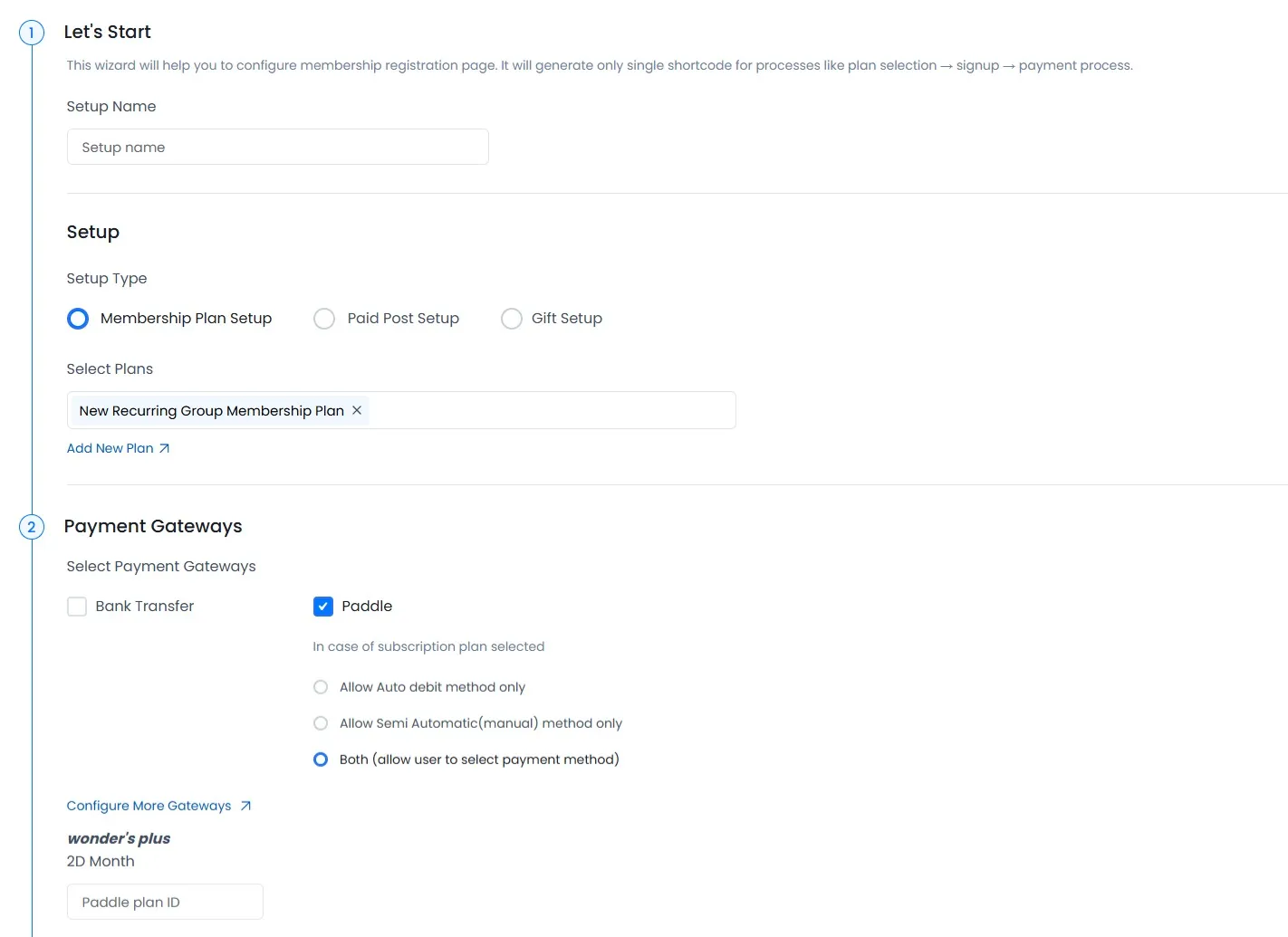The image size is (1288, 937).
Task: Open the Select Plans dropdown field
Action: coord(553,410)
